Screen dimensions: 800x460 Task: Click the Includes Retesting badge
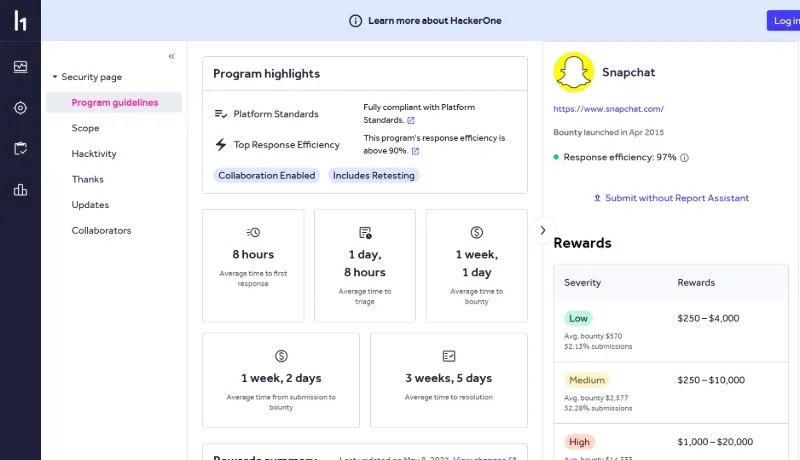coord(373,175)
